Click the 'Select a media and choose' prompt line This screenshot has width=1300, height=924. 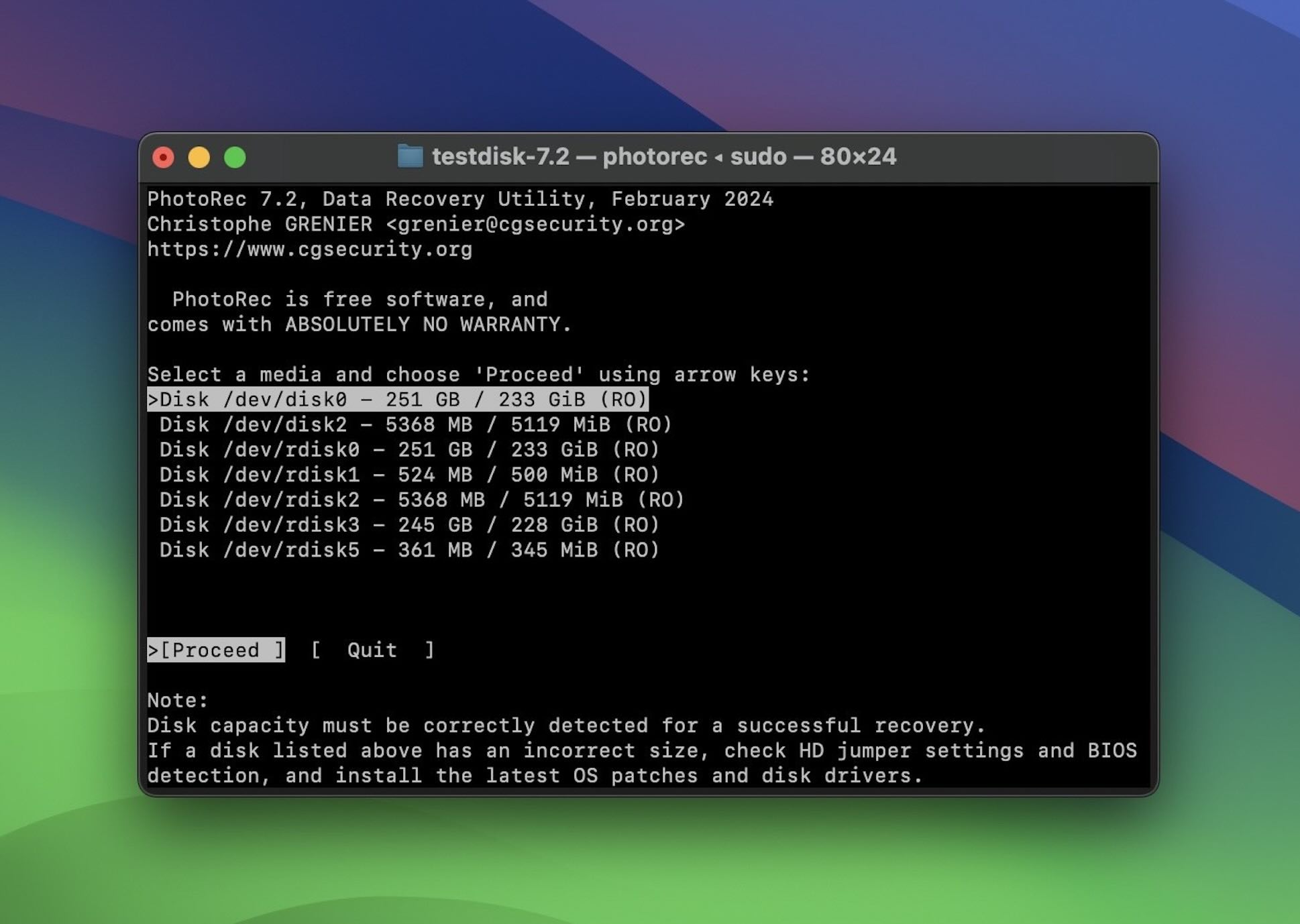[479, 374]
